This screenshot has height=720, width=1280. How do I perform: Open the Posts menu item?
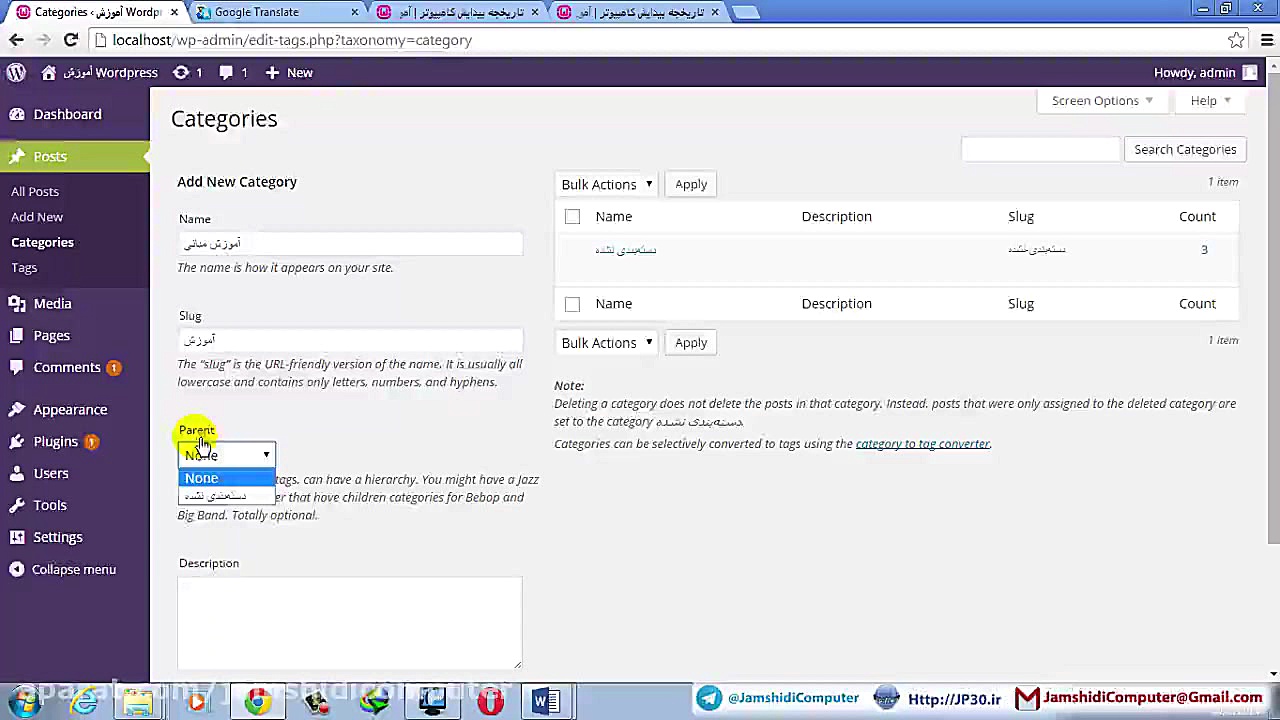point(50,156)
